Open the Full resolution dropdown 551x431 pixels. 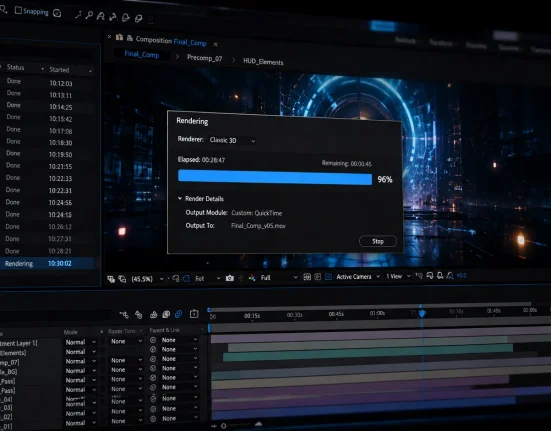(x=279, y=277)
